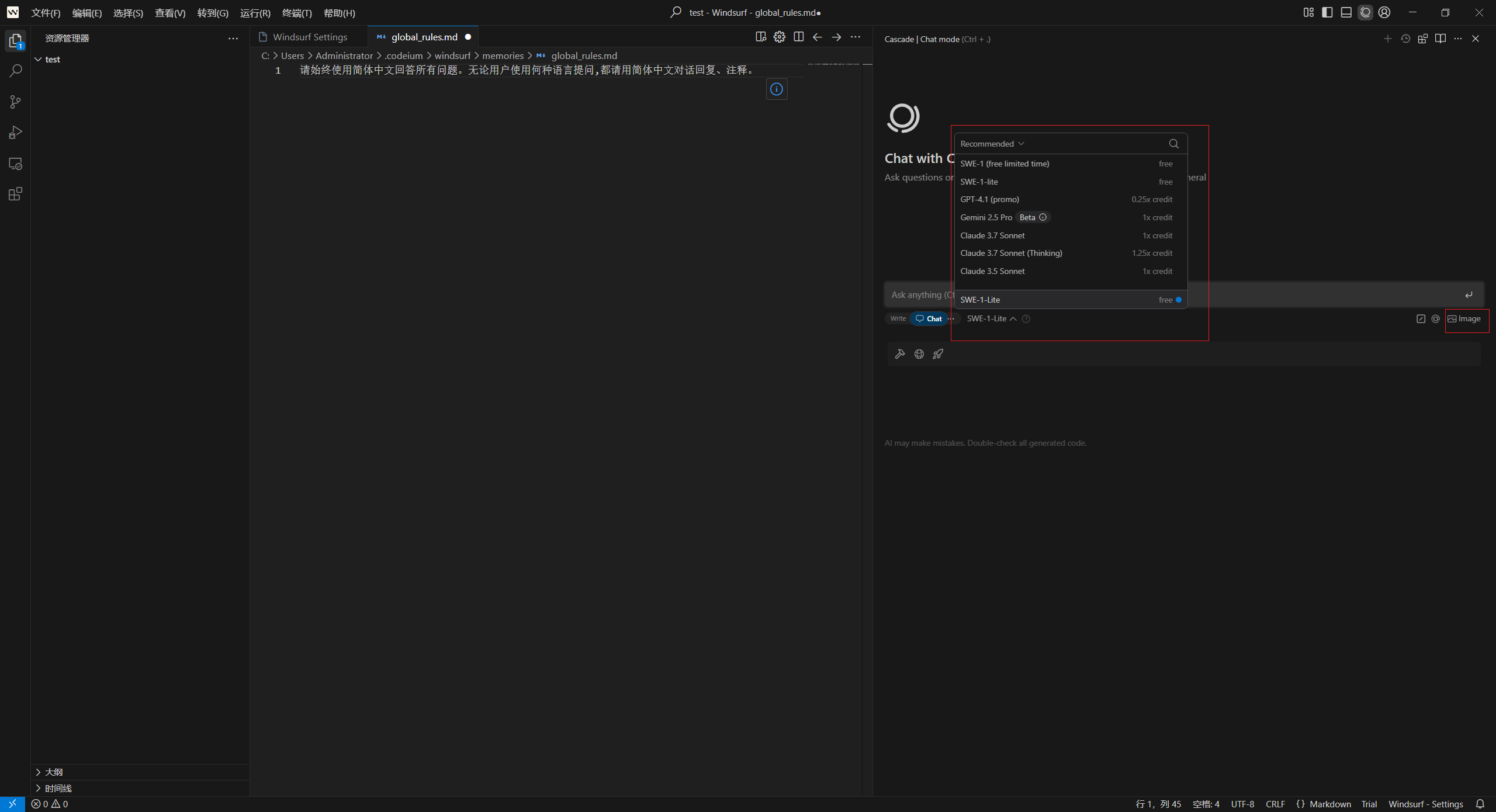Click the Cascade history clock icon
The height and width of the screenshot is (812, 1496).
click(1405, 39)
